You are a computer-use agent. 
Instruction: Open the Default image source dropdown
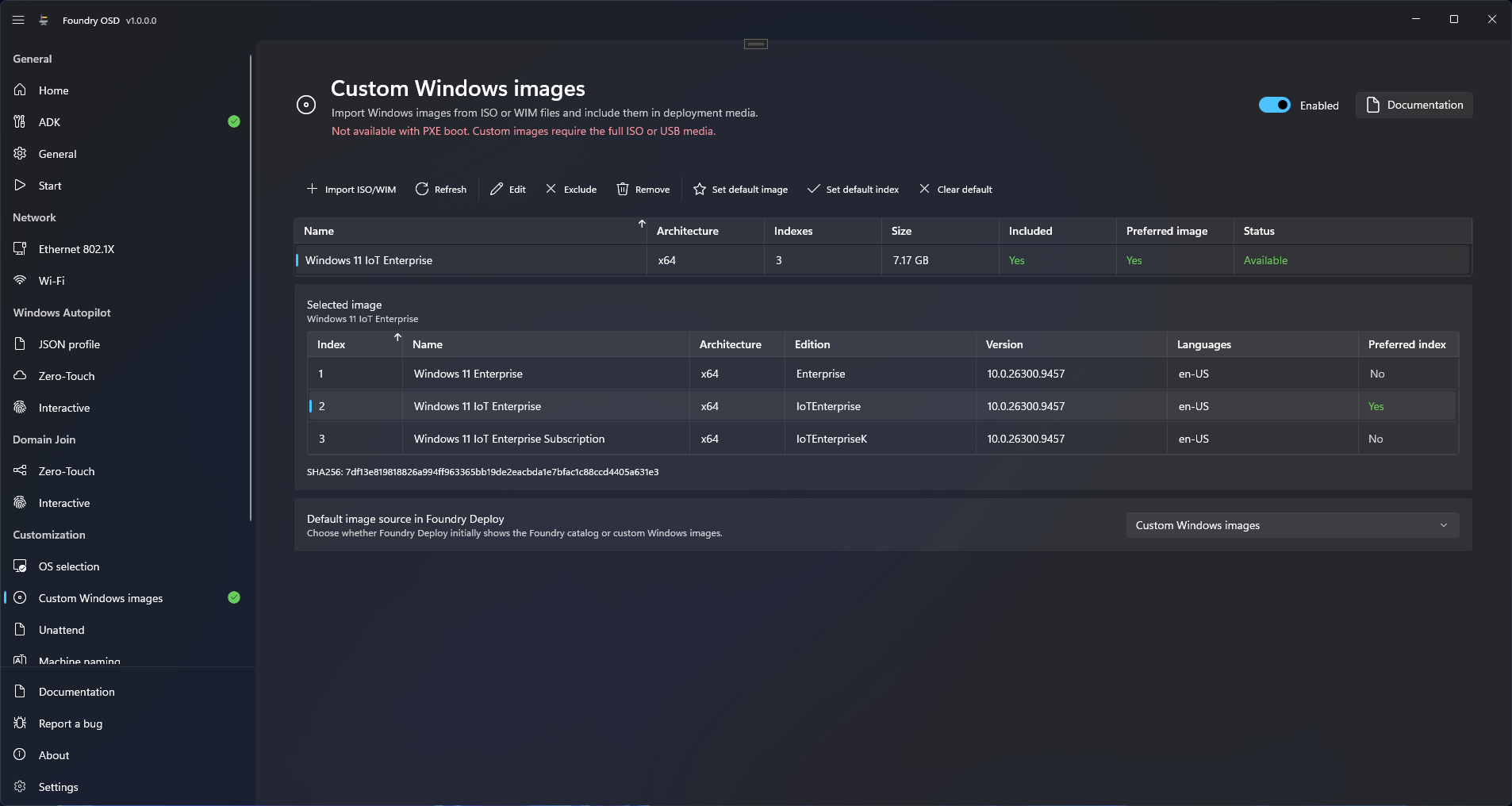[1292, 525]
